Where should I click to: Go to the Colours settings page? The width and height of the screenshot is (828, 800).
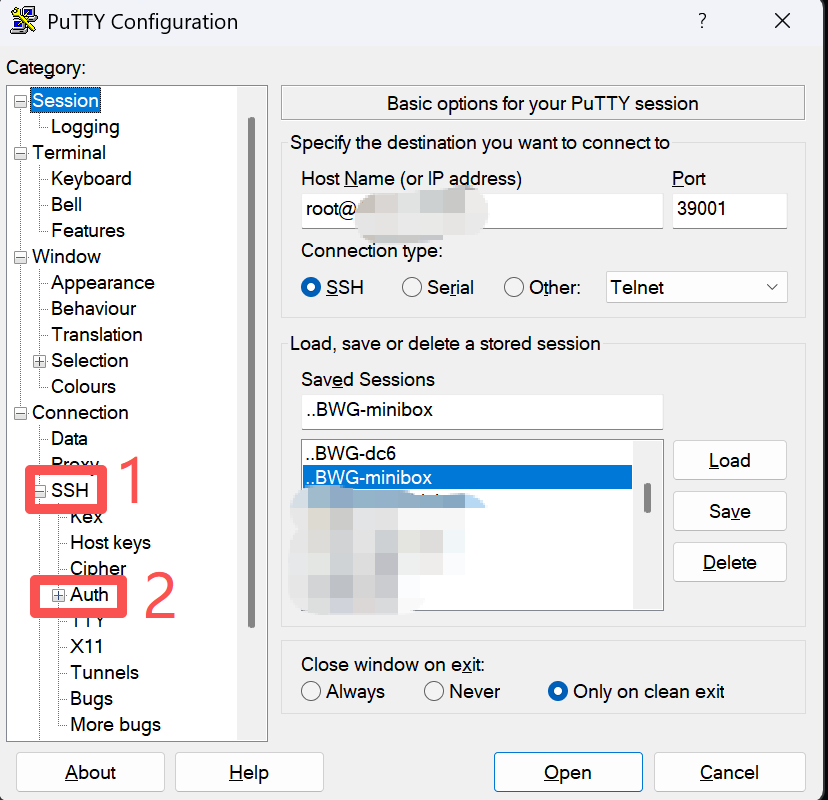pos(83,387)
